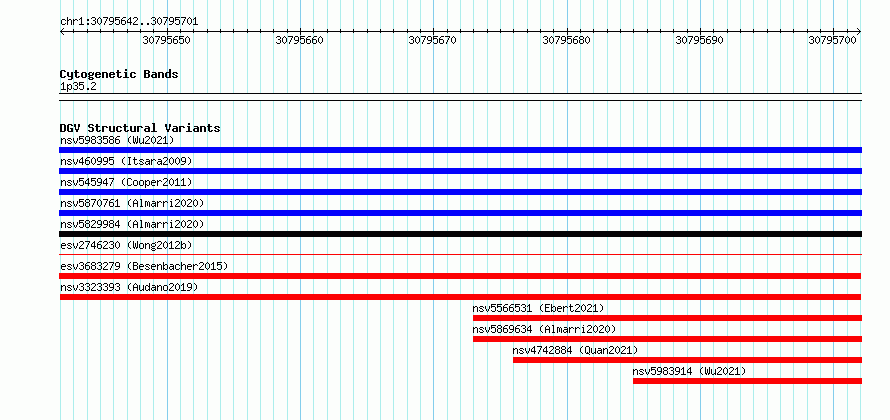Select the blue bar under nsv545947

(x=460, y=192)
